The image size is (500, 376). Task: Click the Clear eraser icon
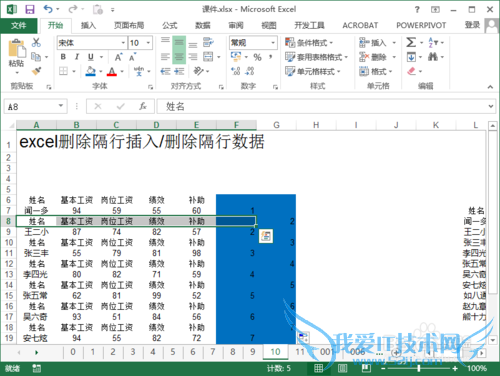click(x=411, y=71)
